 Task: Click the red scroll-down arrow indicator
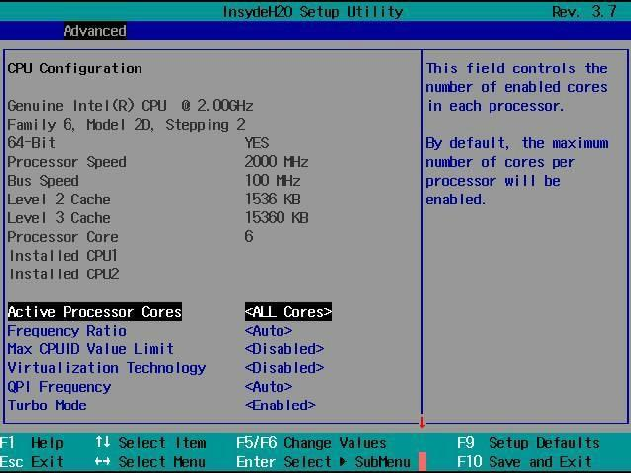(422, 422)
